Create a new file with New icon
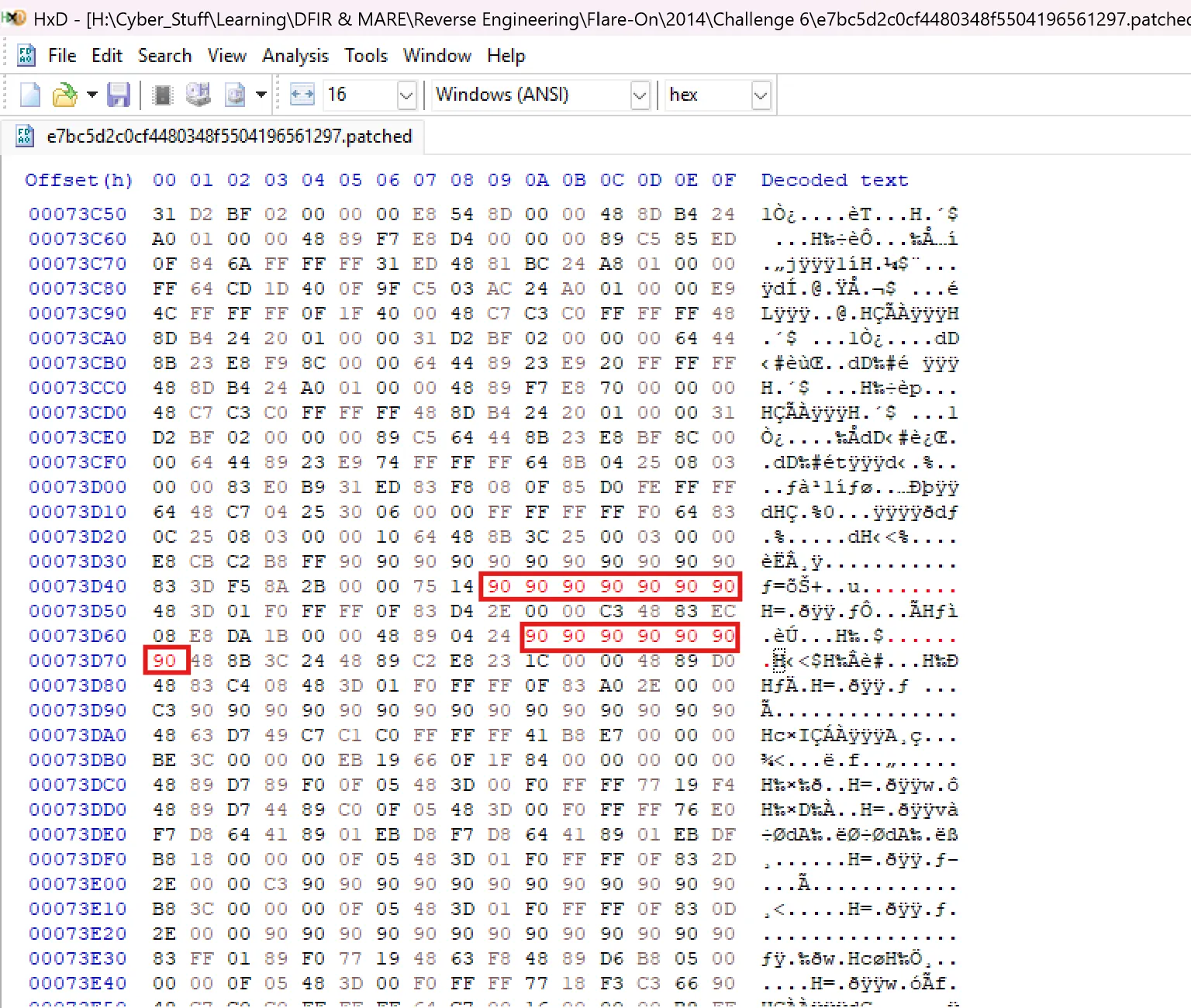1191x1008 pixels. [29, 95]
